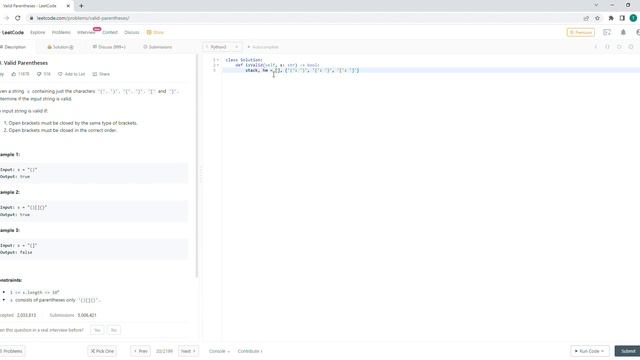640x360 pixels.
Task: Go to Prev problem
Action: 140,351
